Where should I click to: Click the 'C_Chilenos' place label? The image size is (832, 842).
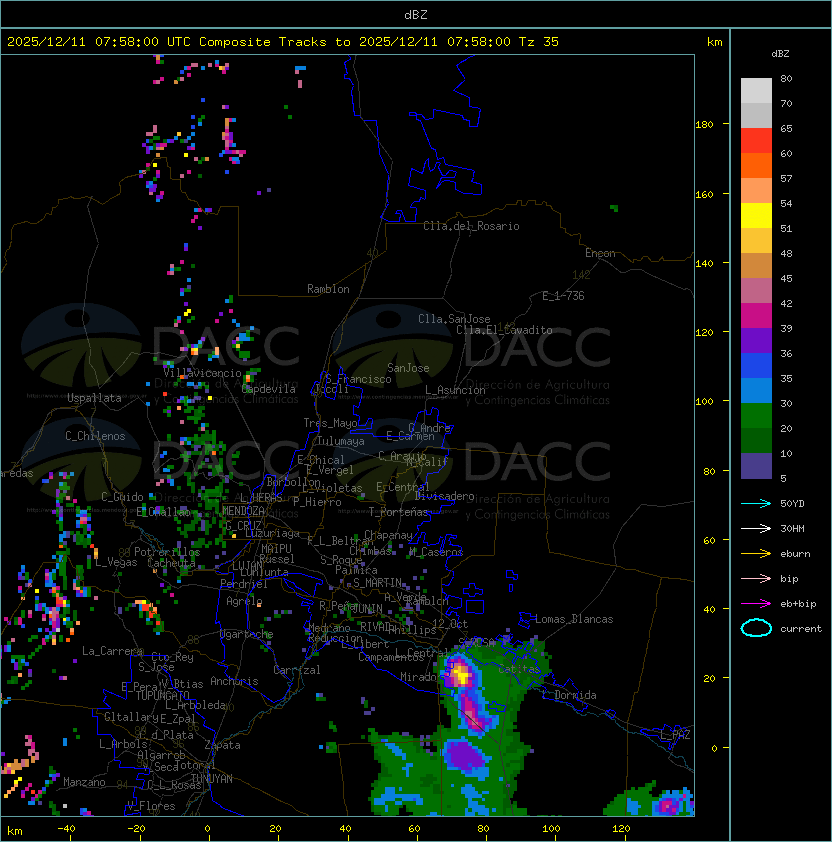point(95,436)
